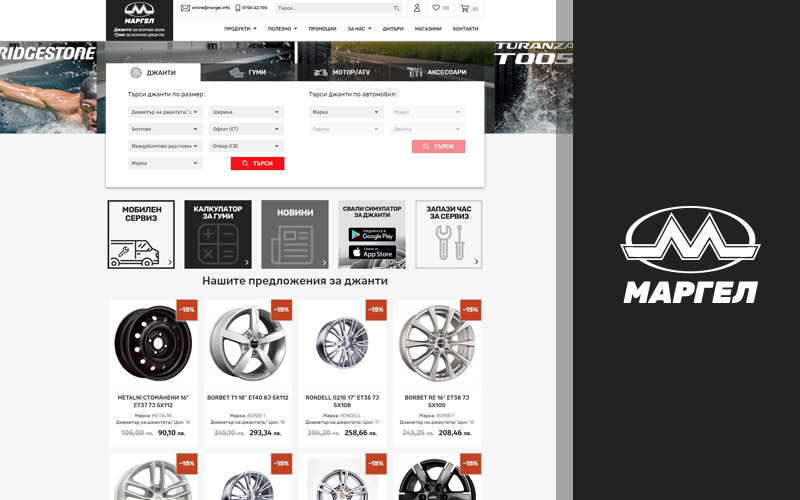Open METALNI СТОМАНЕНИ 16" product title
Screen dimensions: 800x500
click(x=153, y=401)
